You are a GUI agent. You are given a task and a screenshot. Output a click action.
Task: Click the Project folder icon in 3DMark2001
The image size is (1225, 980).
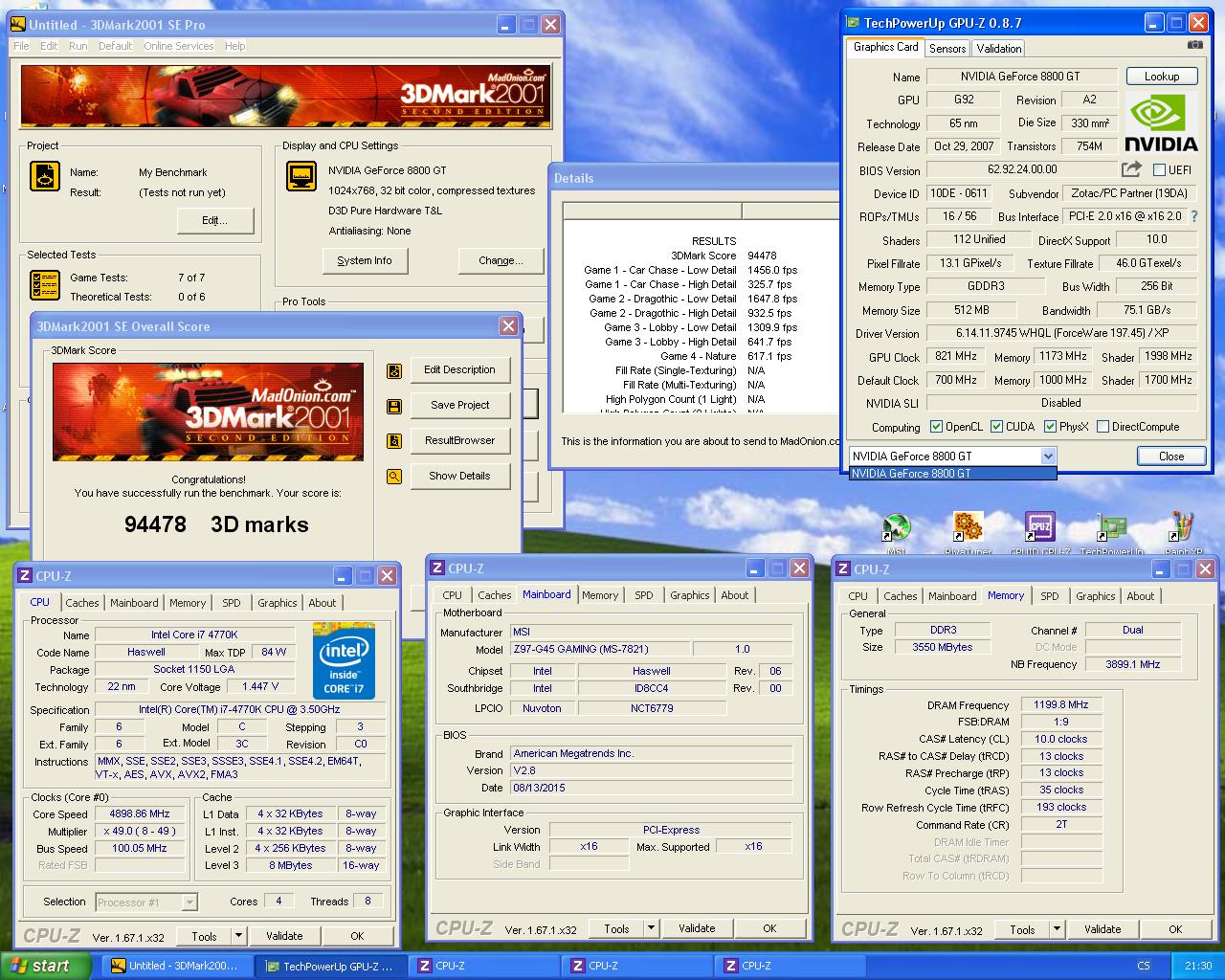(45, 177)
